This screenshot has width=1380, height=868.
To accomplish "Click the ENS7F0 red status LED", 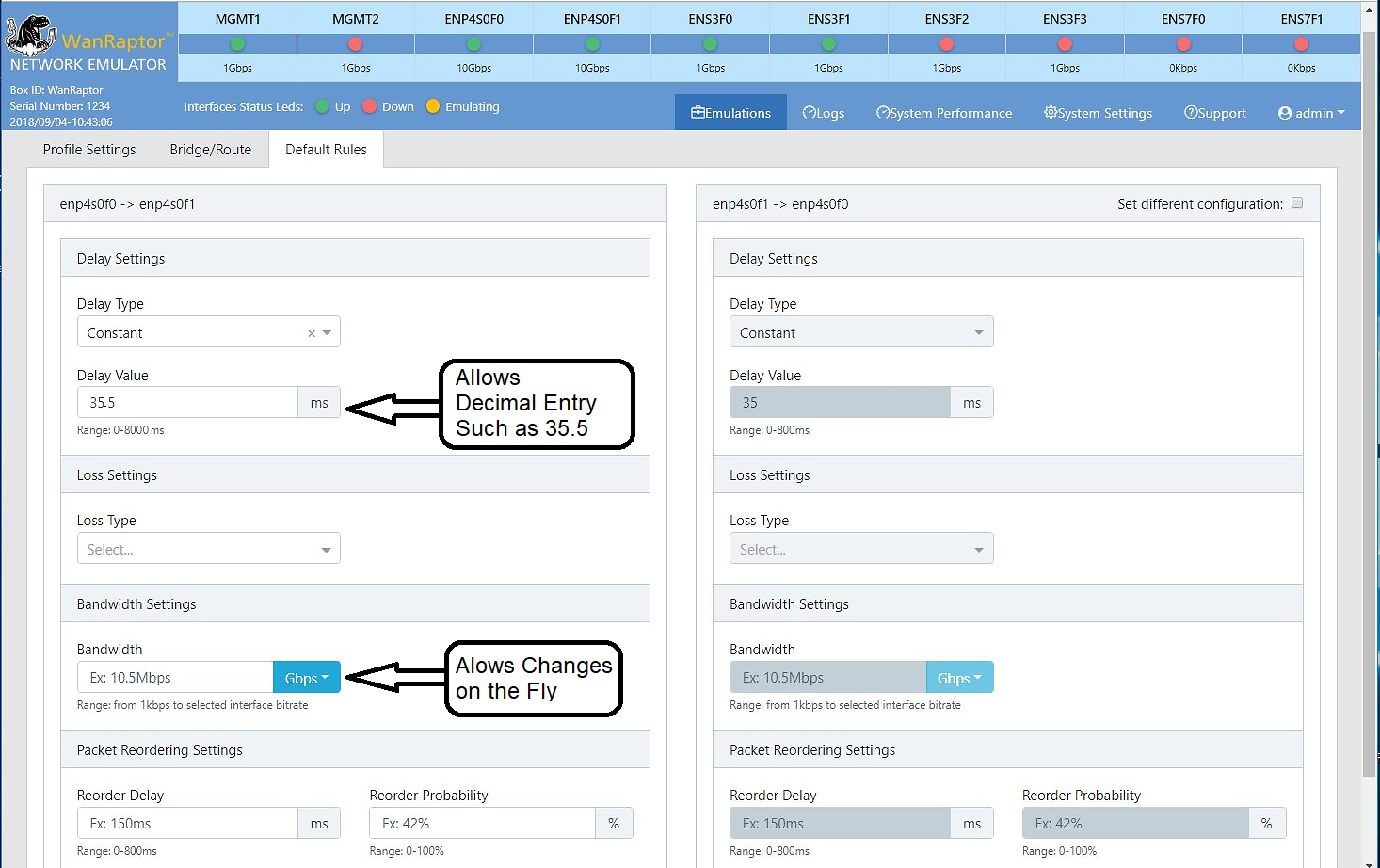I will (1183, 42).
